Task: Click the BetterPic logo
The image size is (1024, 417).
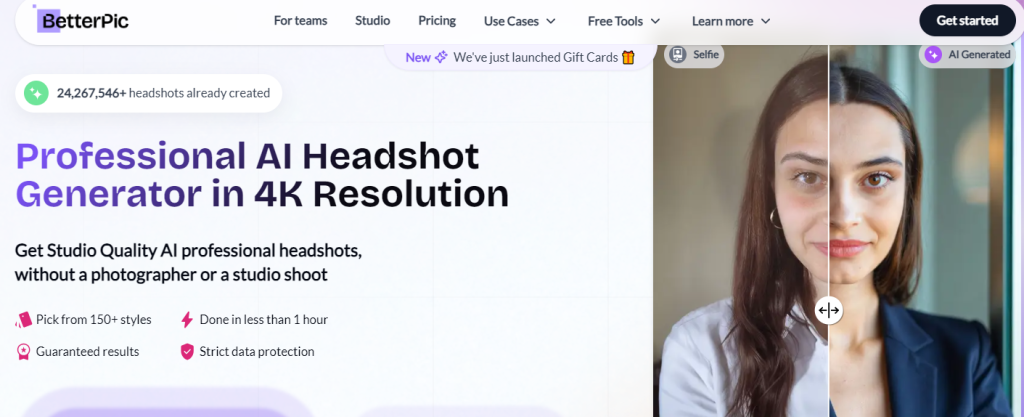Action: click(81, 20)
